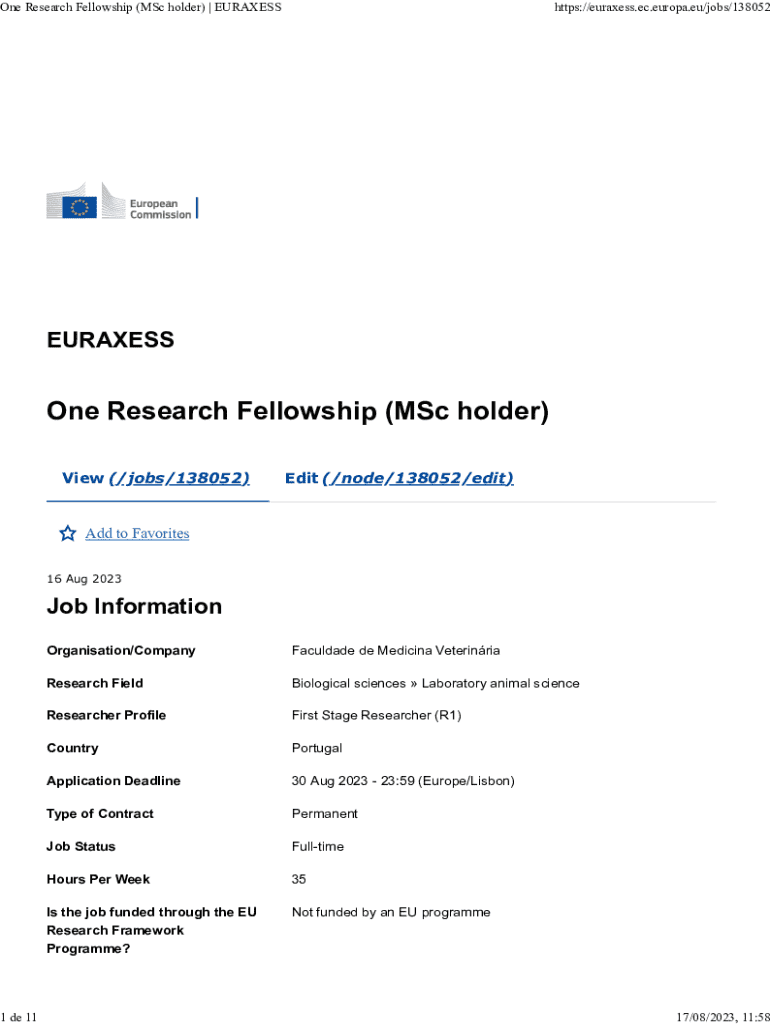
Task: Switch to the View tab
Action: (x=156, y=478)
